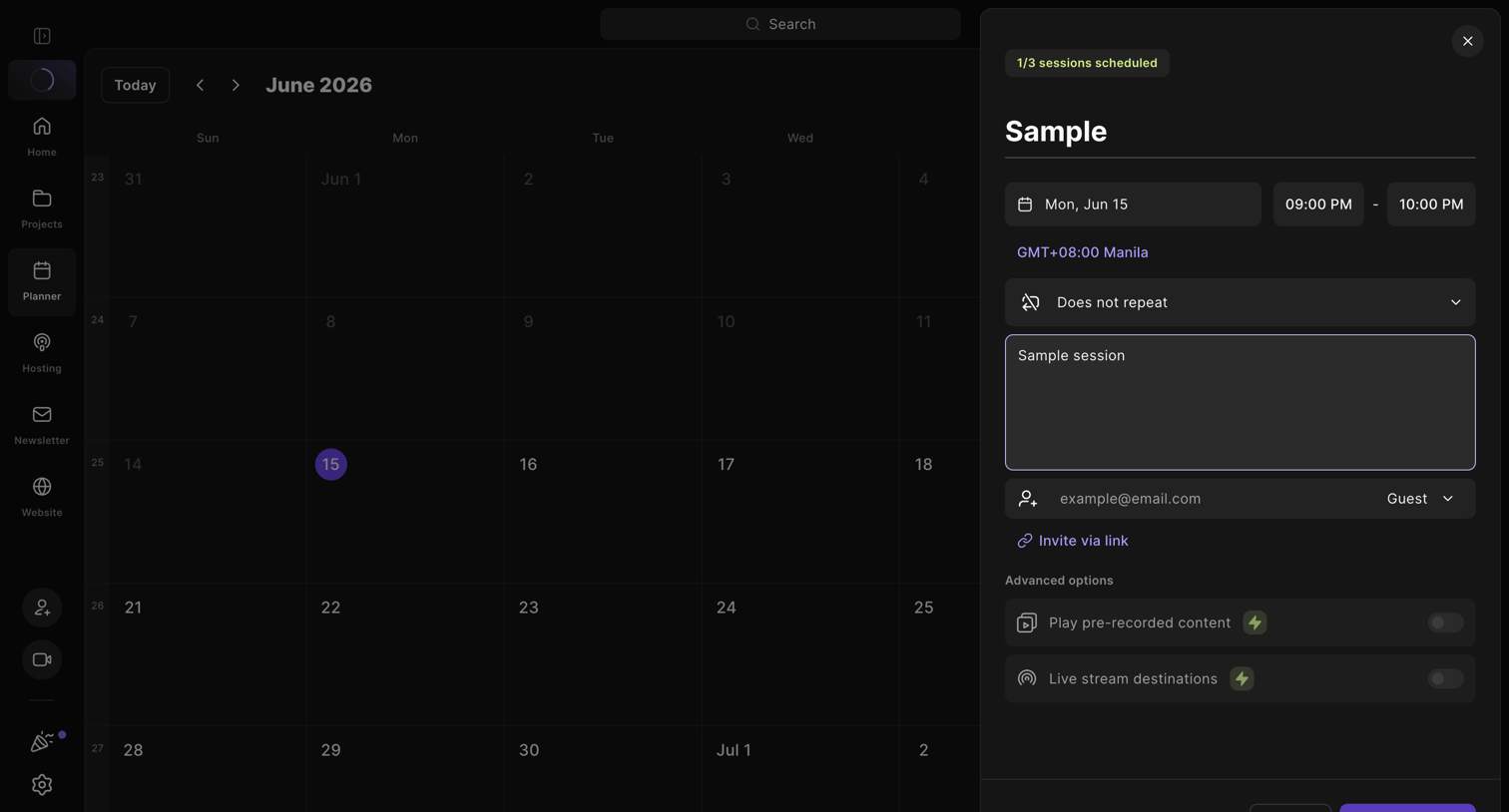Select June 9 on the calendar
Screen dimensions: 1509x812
[x=528, y=322]
